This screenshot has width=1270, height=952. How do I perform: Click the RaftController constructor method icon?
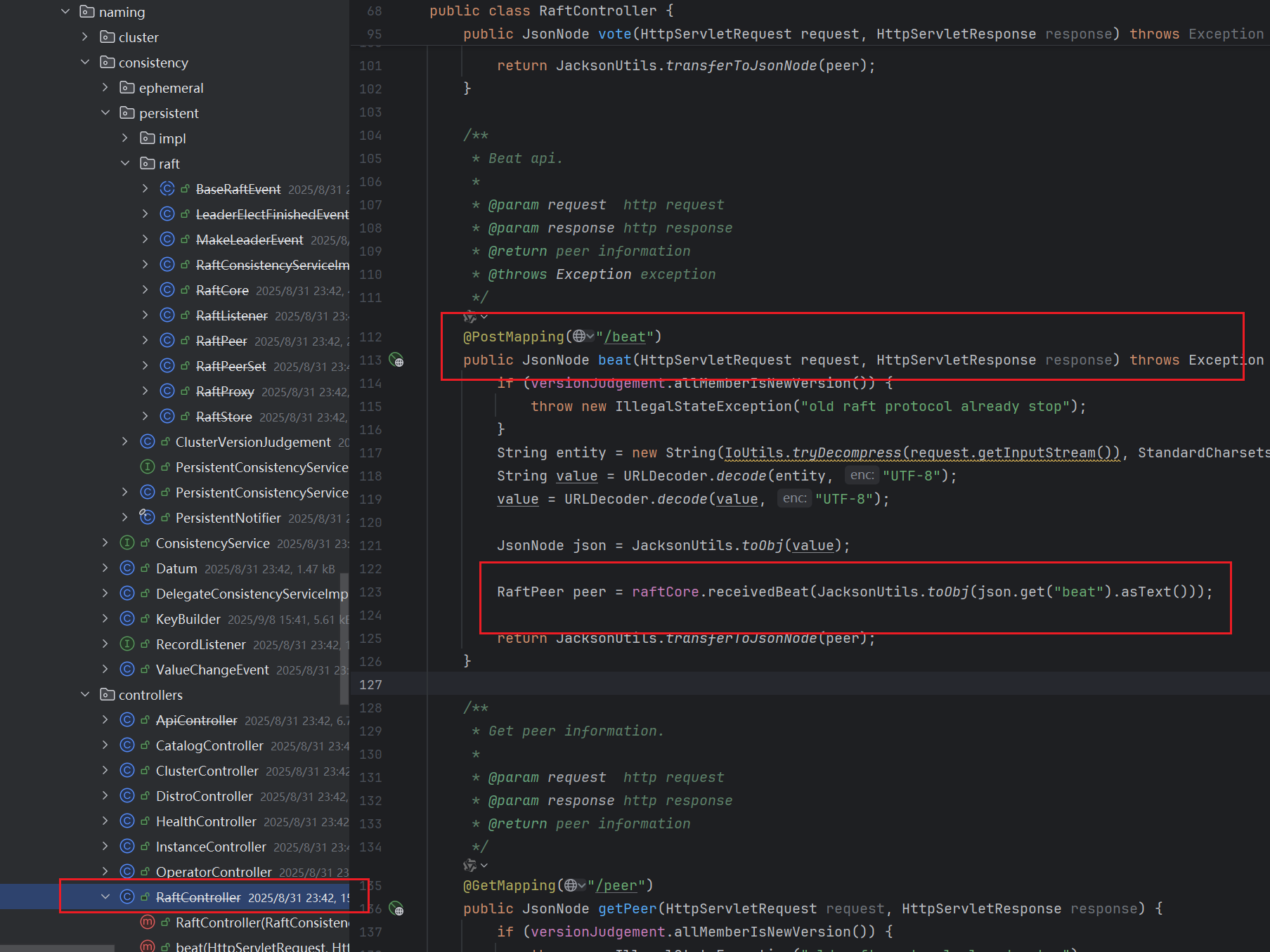pos(148,922)
